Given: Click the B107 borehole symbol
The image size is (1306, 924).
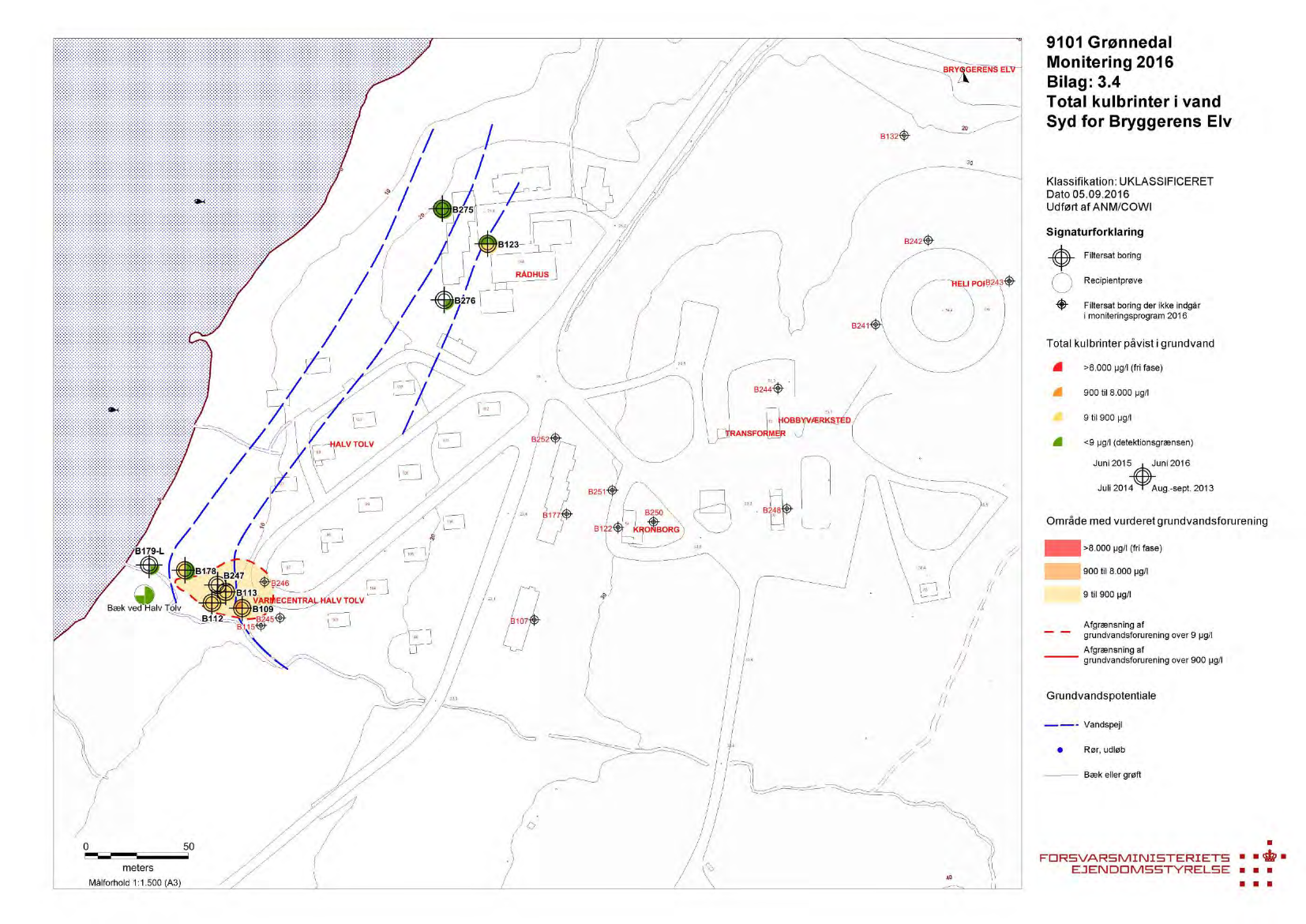Looking at the screenshot, I should [x=535, y=620].
